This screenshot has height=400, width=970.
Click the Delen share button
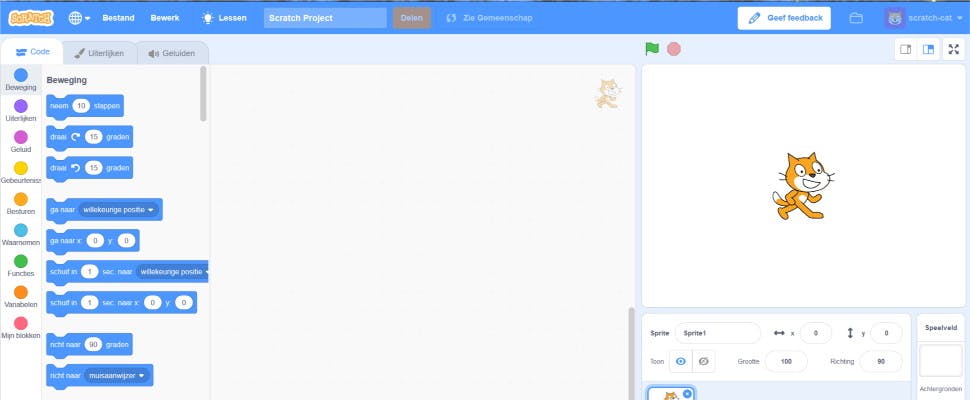click(411, 18)
